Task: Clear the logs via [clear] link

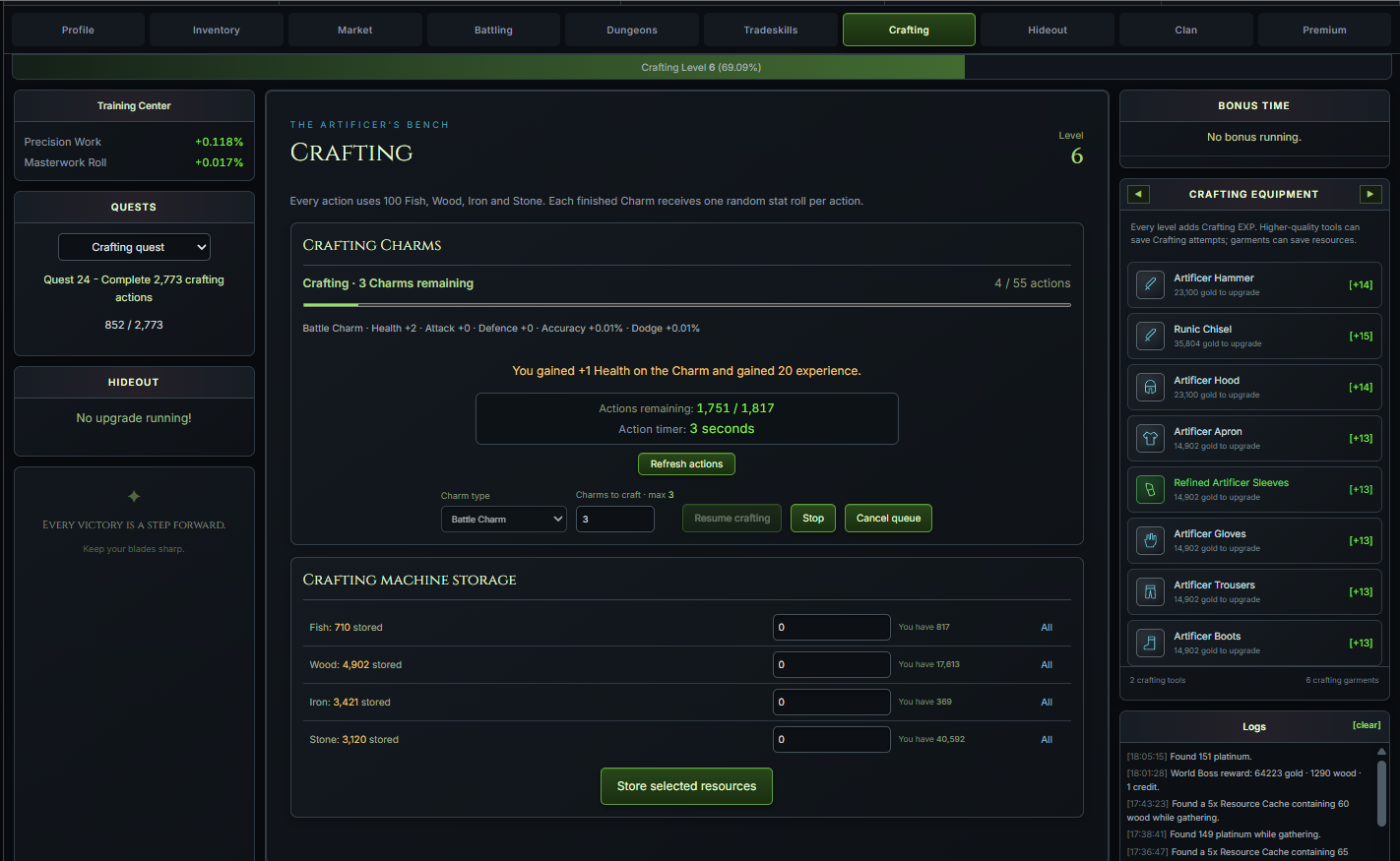Action: point(1367,725)
